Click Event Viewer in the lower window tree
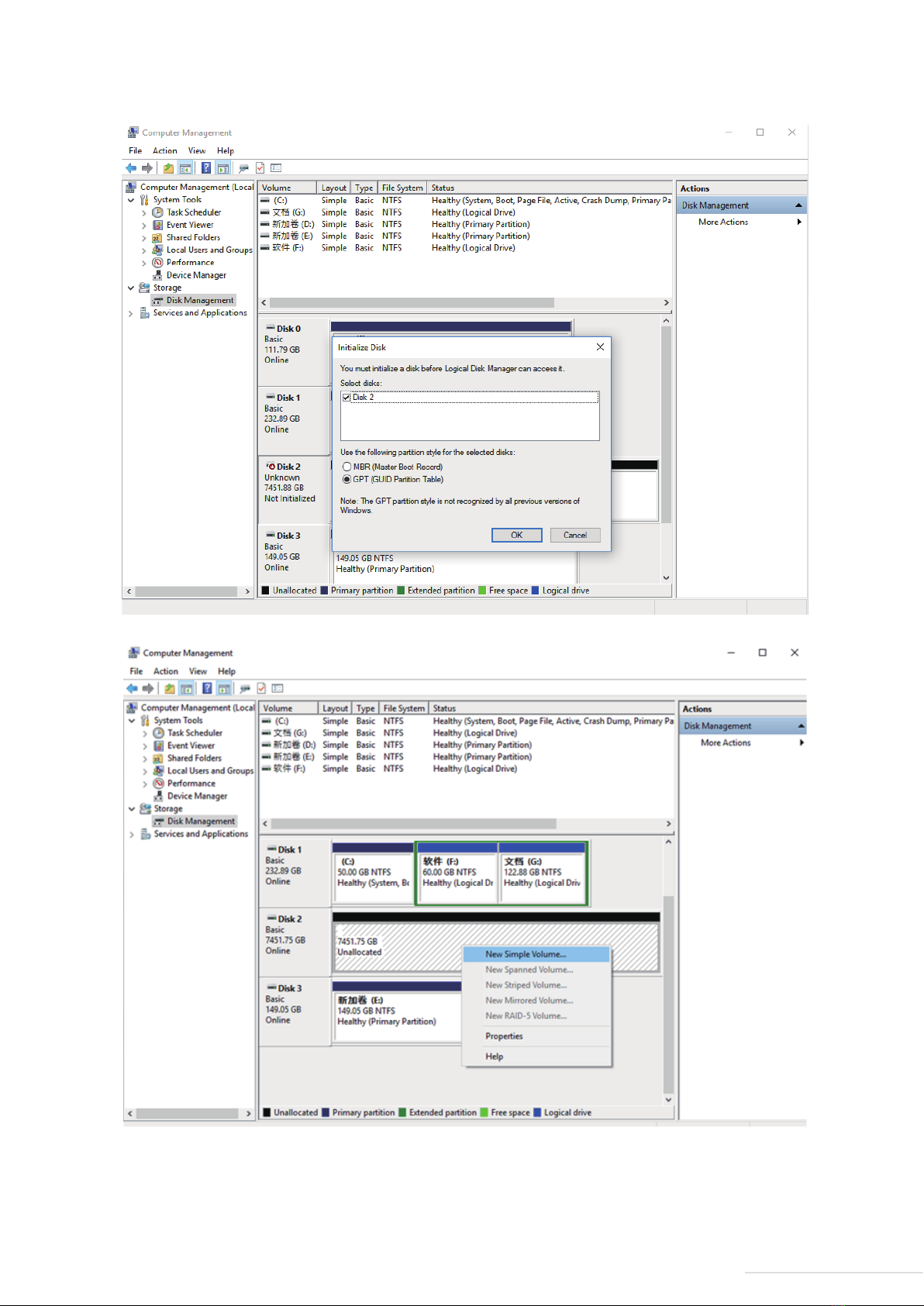The height and width of the screenshot is (1306, 924). 191,746
